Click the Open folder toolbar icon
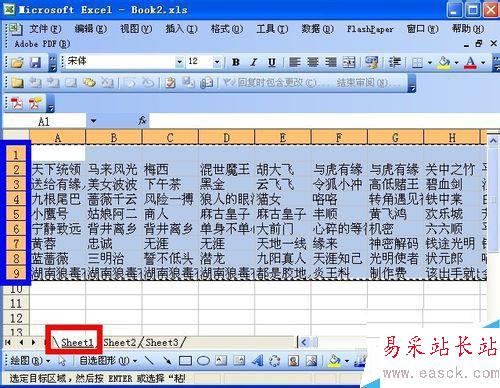The image size is (500, 388). (x=17, y=62)
